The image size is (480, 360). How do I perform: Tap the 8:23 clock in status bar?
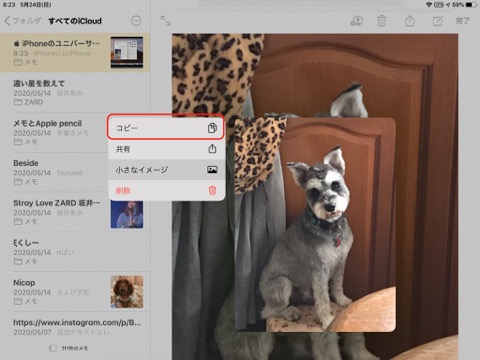pos(9,5)
